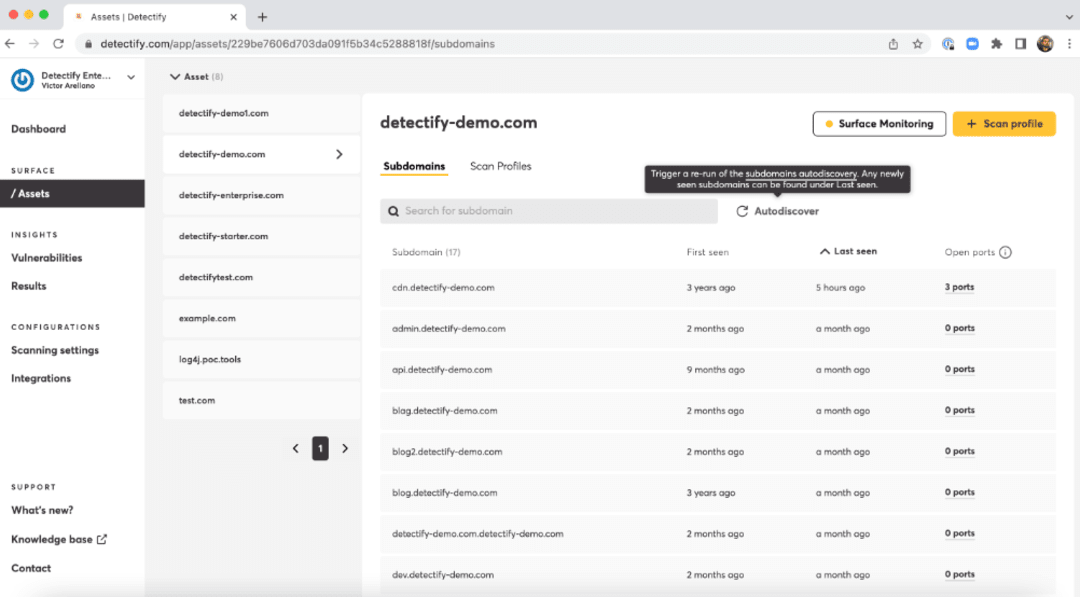The width and height of the screenshot is (1080, 597).
Task: Reload the page with browser refresh icon
Action: tap(58, 44)
